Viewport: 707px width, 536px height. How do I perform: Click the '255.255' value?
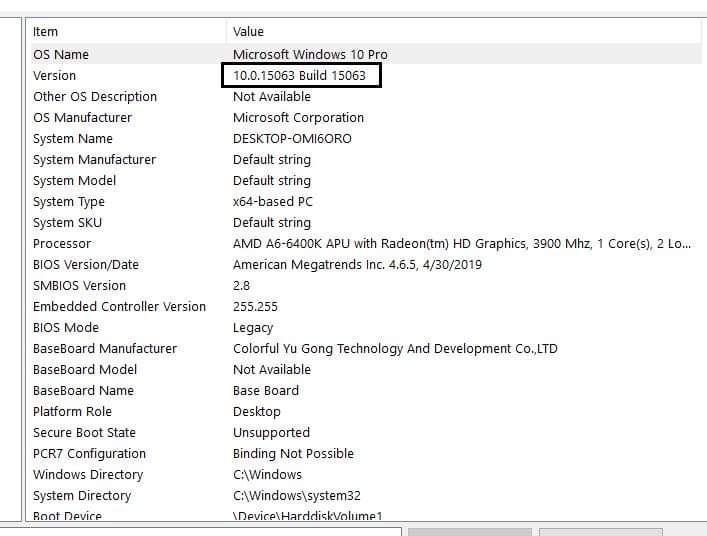pyautogui.click(x=255, y=307)
